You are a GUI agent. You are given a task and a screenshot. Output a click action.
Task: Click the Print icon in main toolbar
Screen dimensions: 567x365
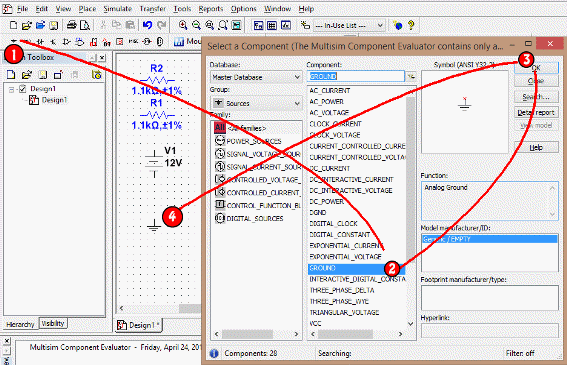coord(72,25)
